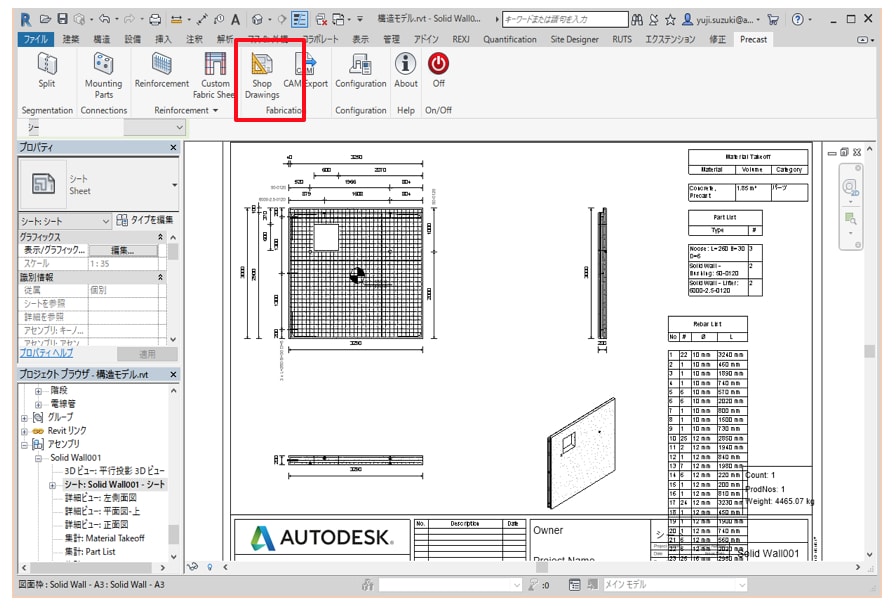Open the Shop Drawings tool

pyautogui.click(x=262, y=75)
